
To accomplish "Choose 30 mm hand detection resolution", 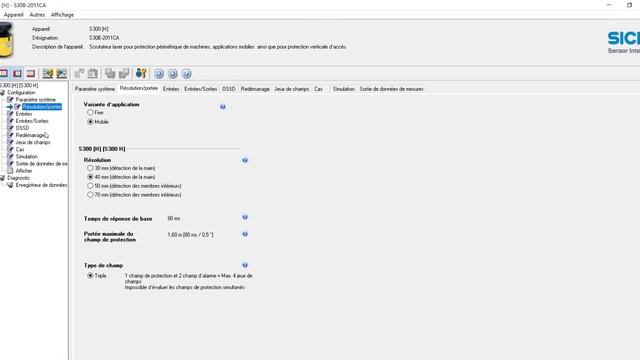I will 90,168.
